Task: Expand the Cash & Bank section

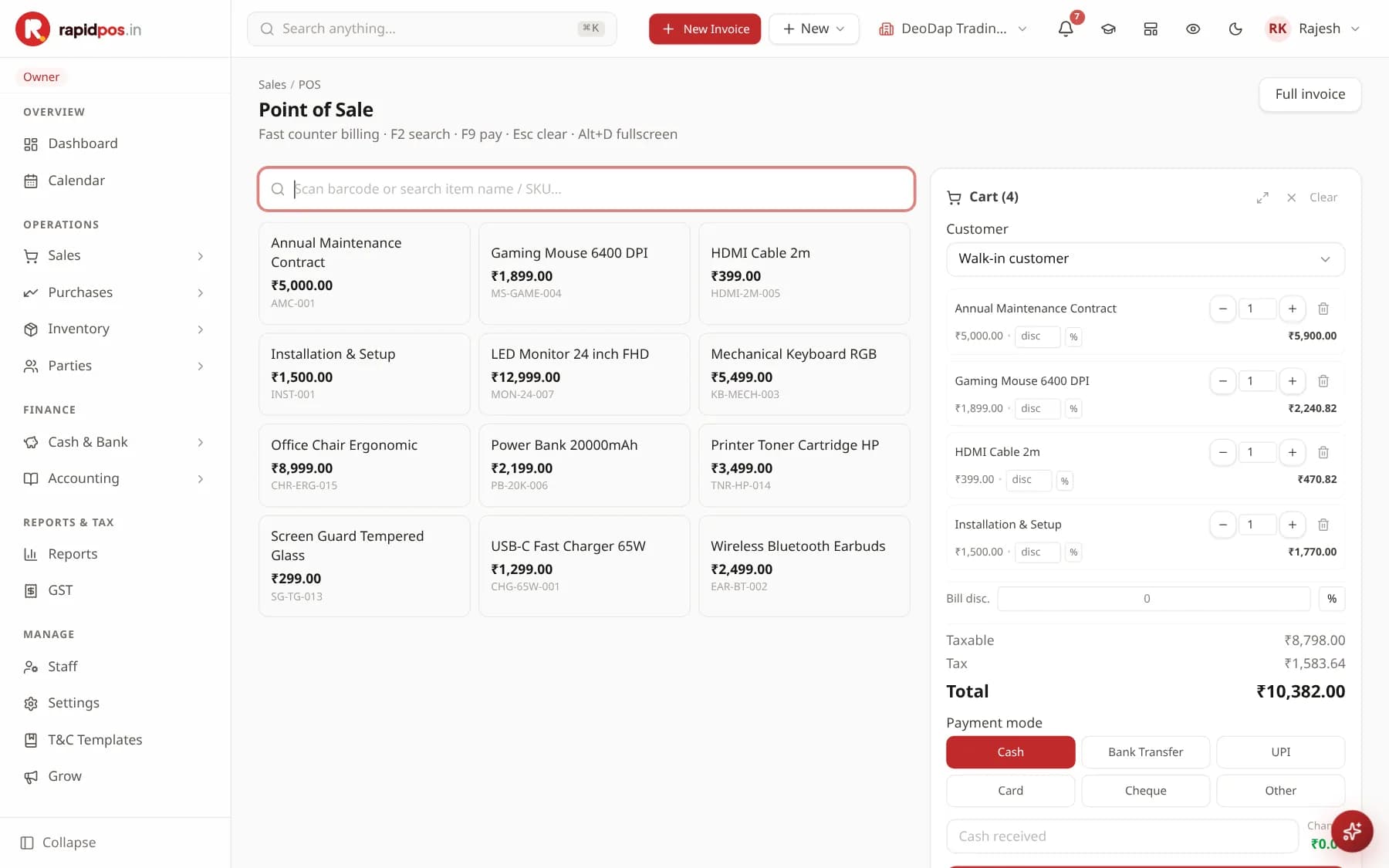Action: [x=115, y=442]
